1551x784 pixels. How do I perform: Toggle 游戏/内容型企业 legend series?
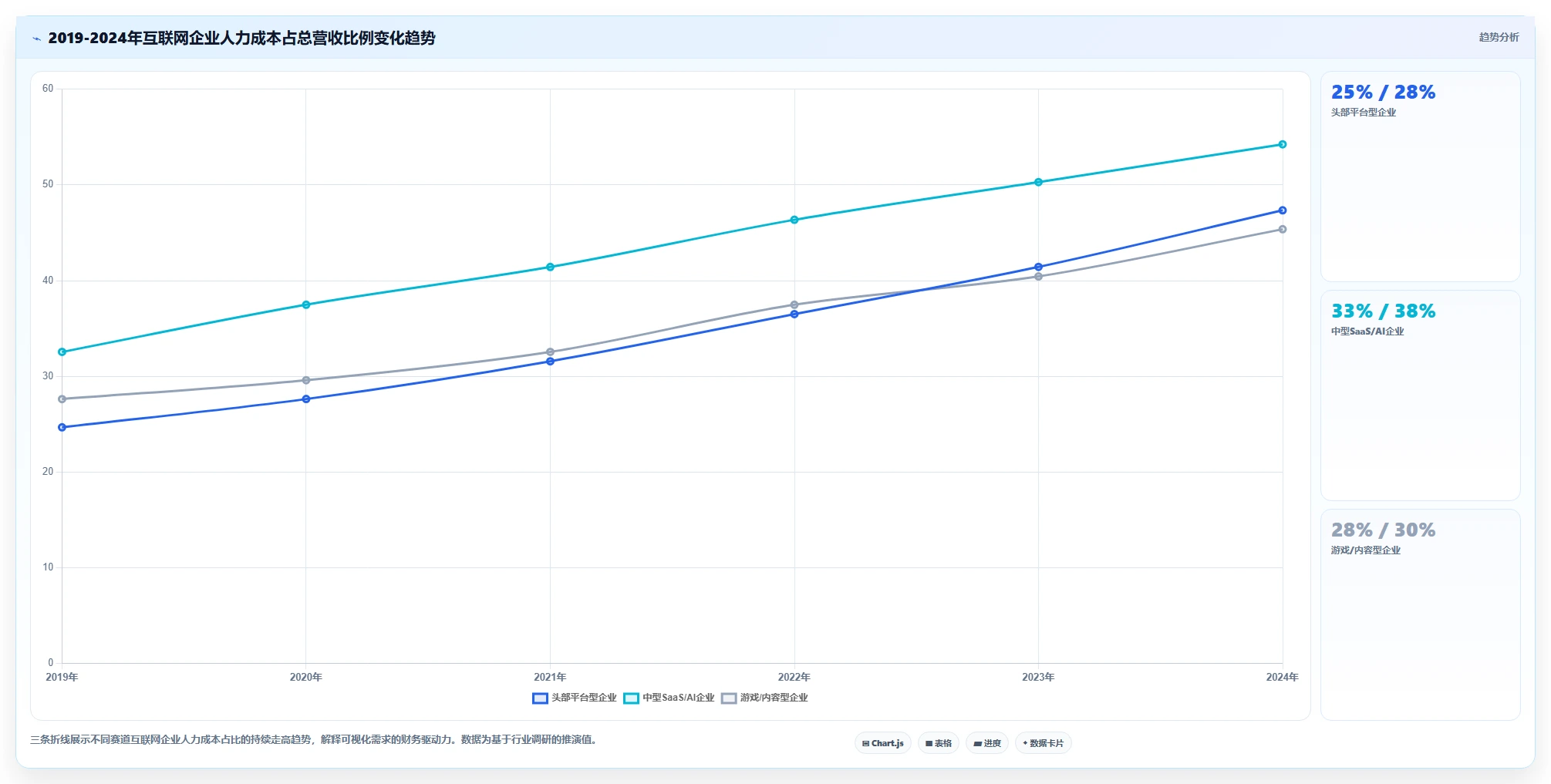pos(764,698)
